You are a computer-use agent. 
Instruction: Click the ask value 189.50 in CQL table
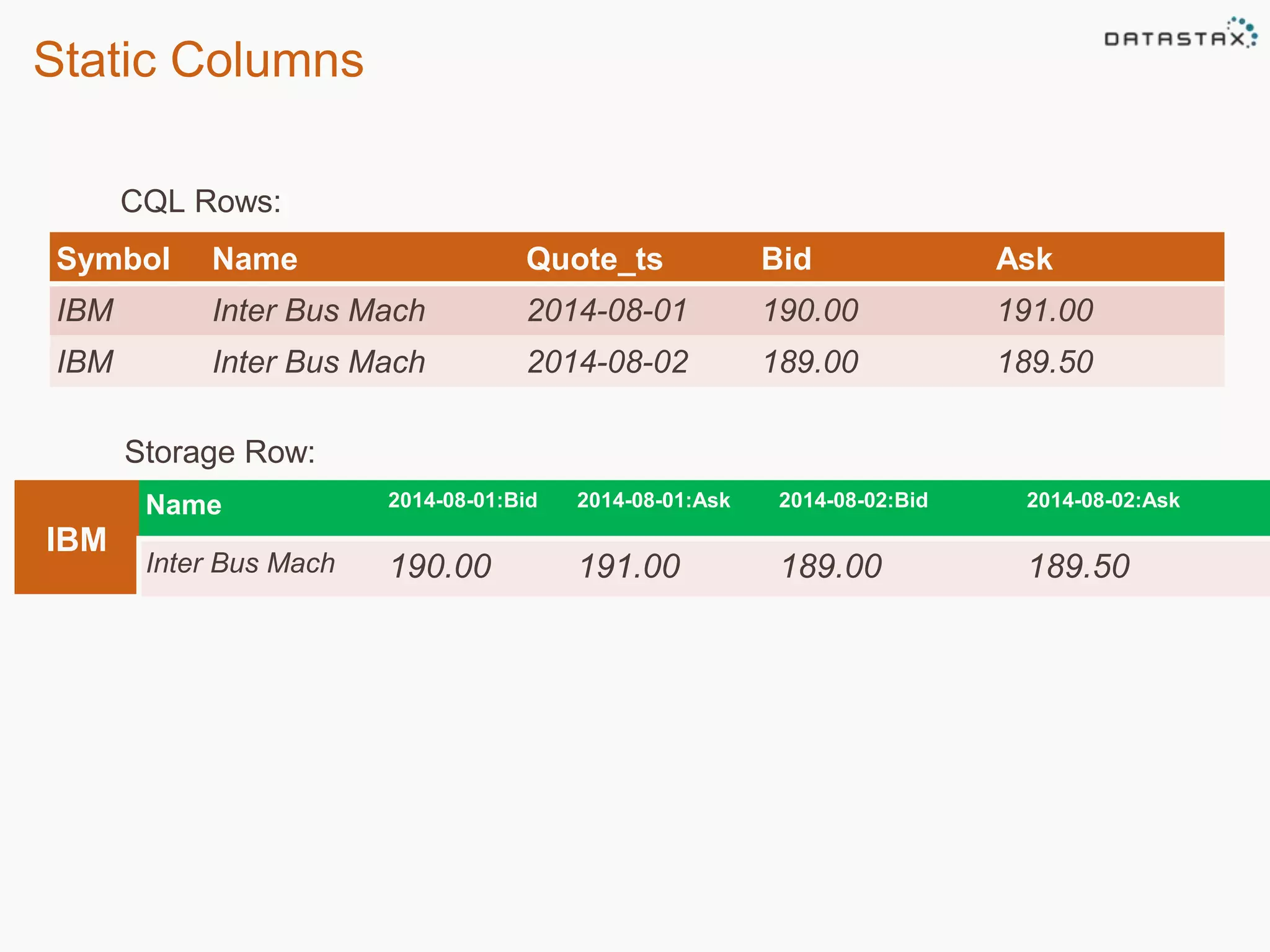tap(1046, 361)
